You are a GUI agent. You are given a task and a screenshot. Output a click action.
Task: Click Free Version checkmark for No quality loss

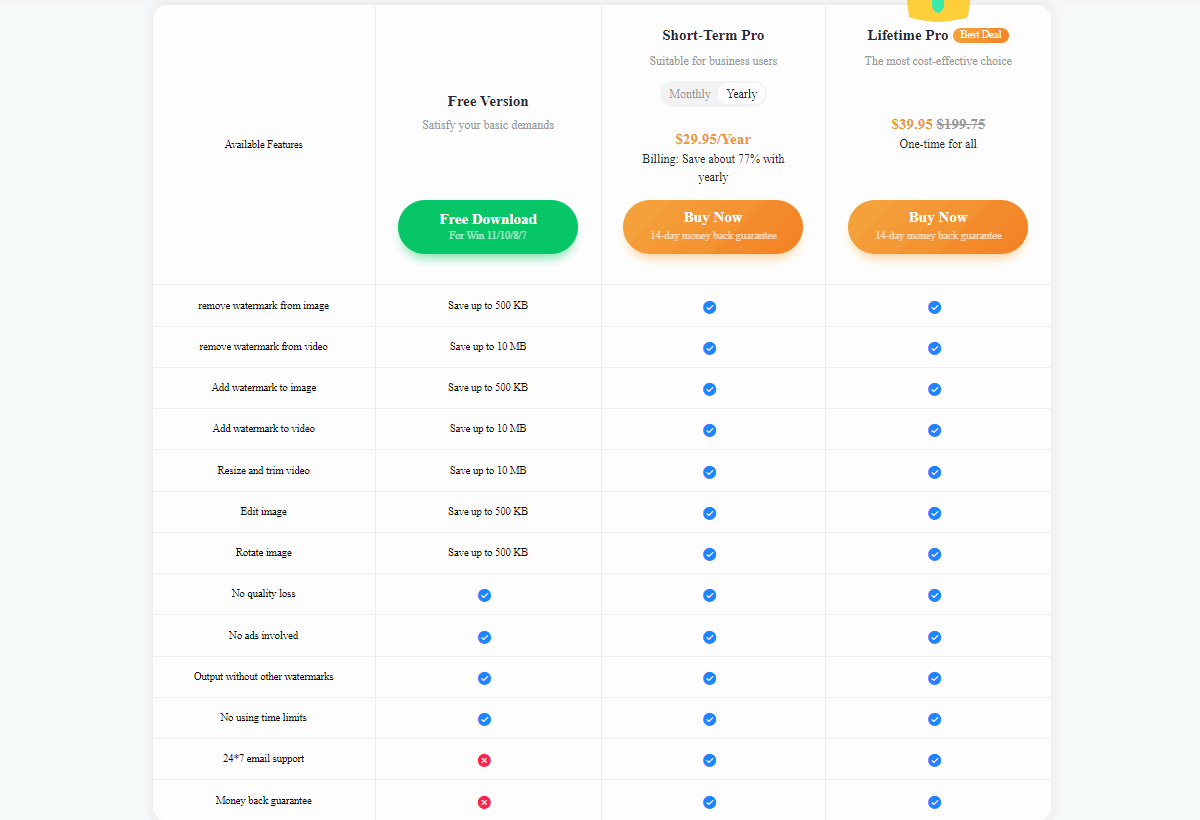[x=484, y=595]
